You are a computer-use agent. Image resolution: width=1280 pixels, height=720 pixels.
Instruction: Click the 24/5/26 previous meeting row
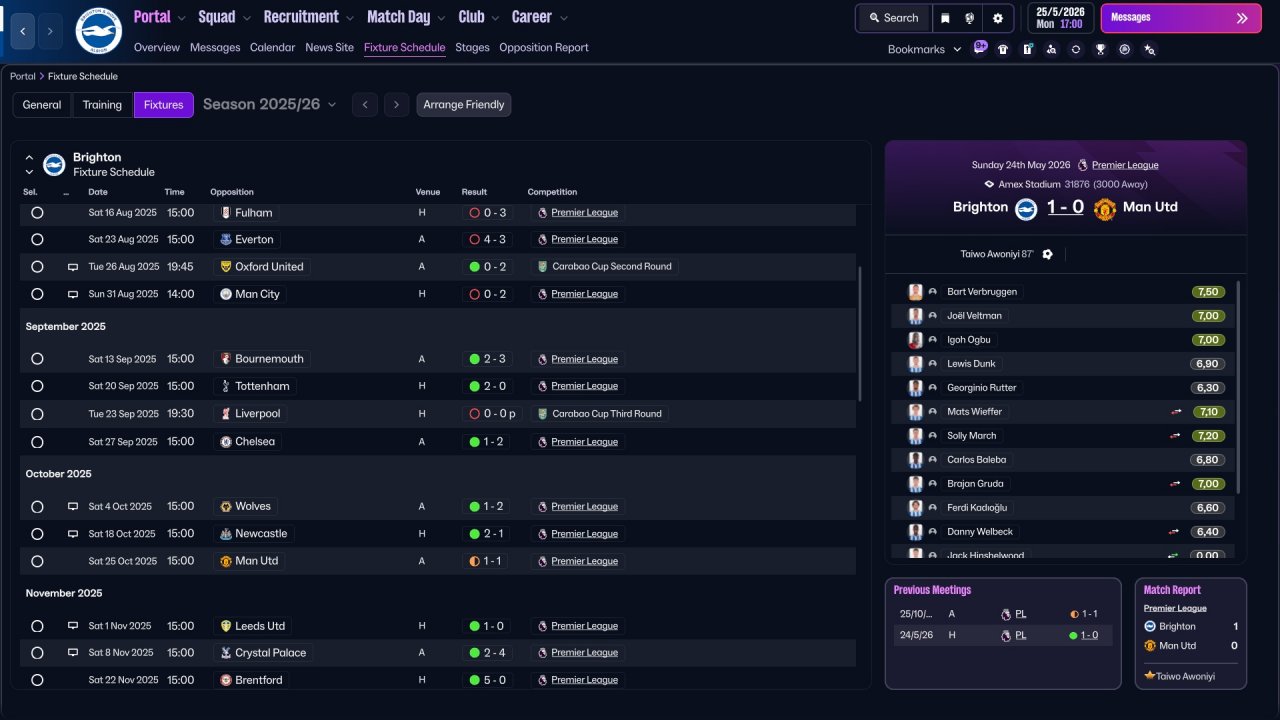pyautogui.click(x=1003, y=635)
